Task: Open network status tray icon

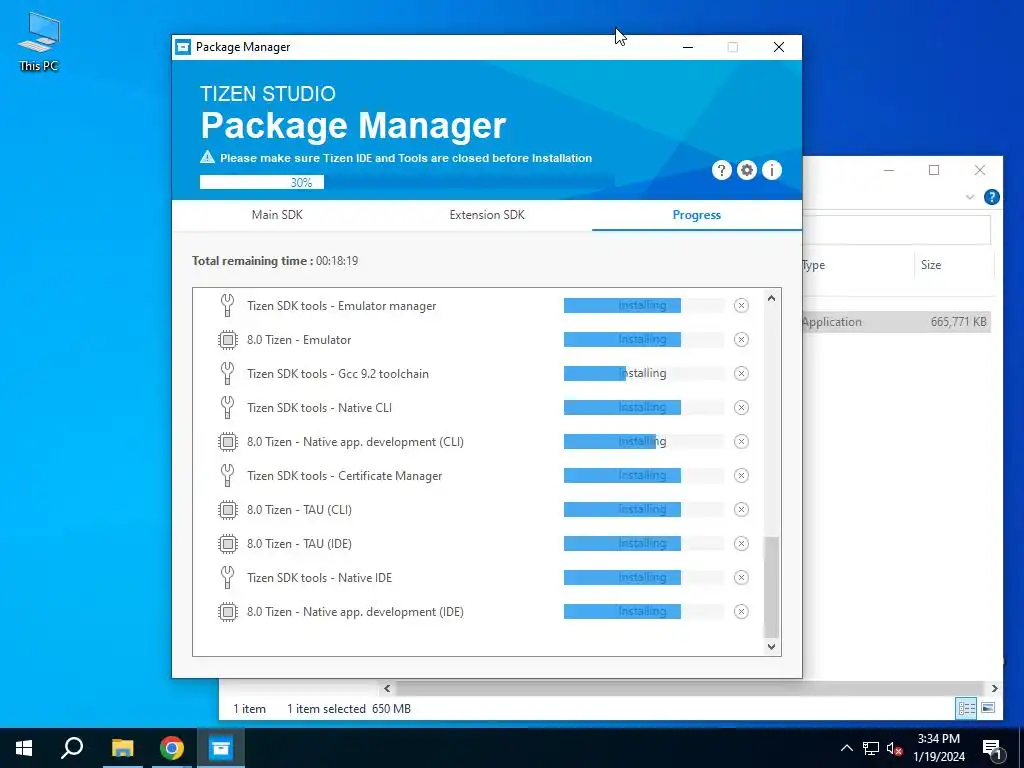Action: coord(871,748)
